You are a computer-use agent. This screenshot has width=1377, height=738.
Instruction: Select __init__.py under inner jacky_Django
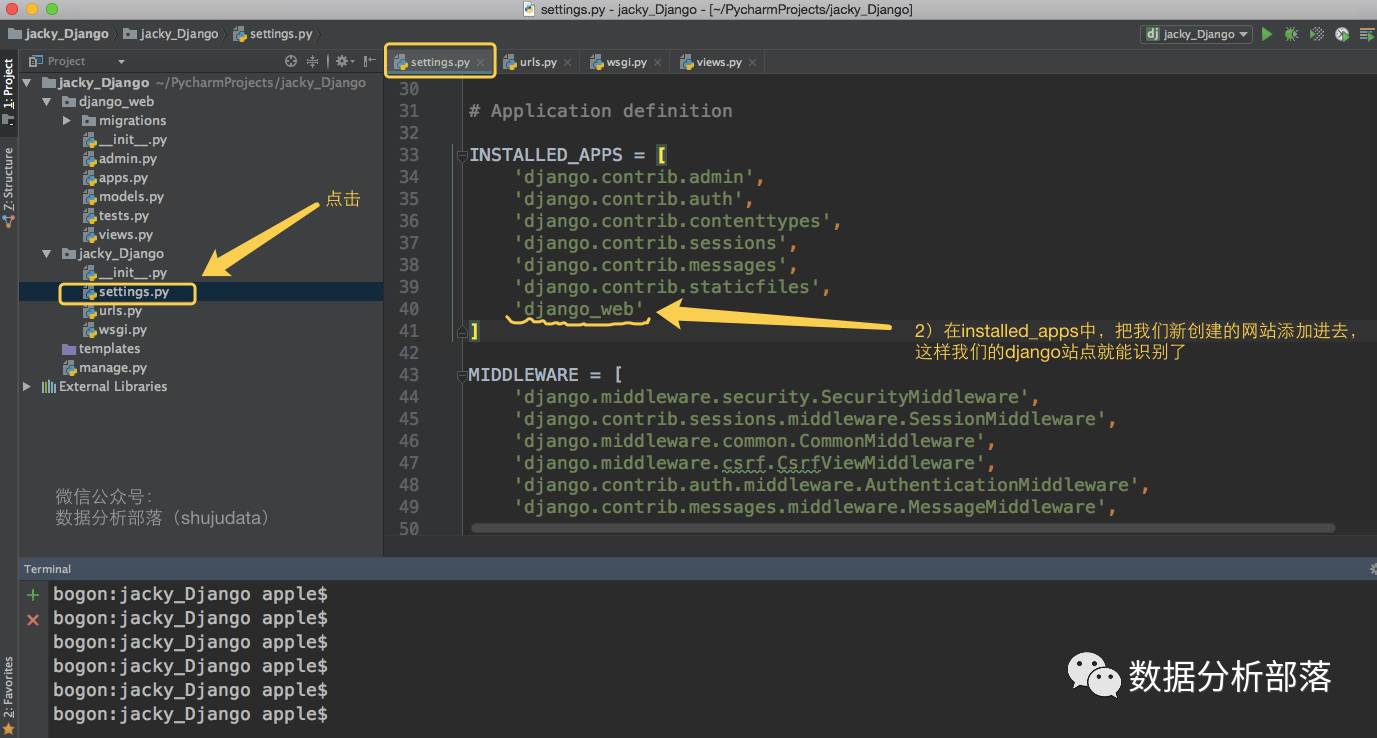[125, 273]
